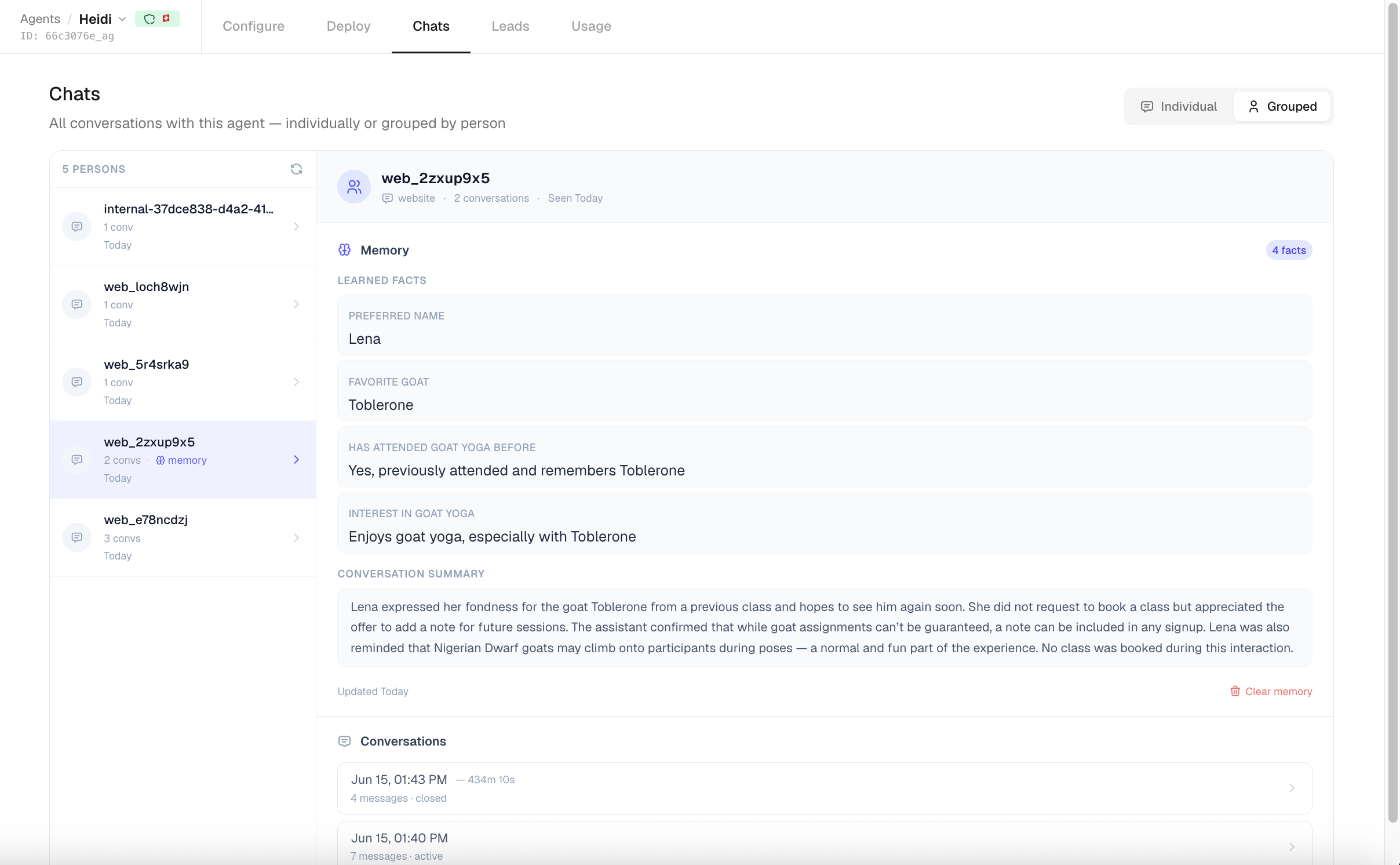
Task: Click the memory brain tag in web_2zxup9x5 row
Action: click(181, 460)
